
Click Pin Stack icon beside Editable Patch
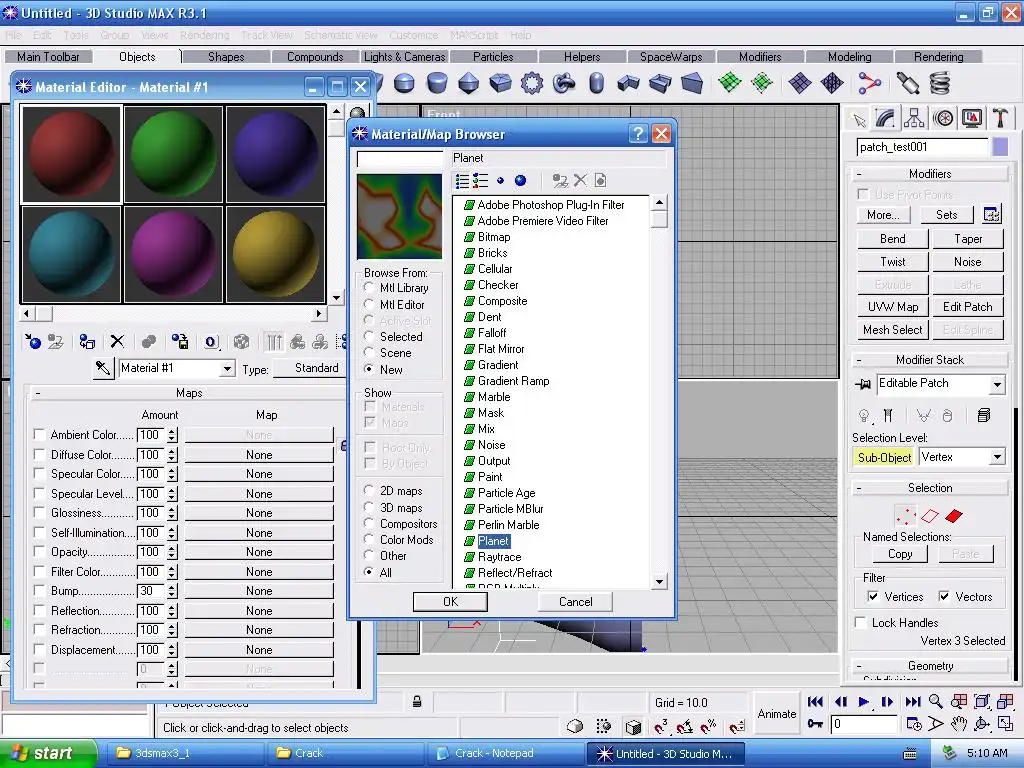click(x=863, y=384)
